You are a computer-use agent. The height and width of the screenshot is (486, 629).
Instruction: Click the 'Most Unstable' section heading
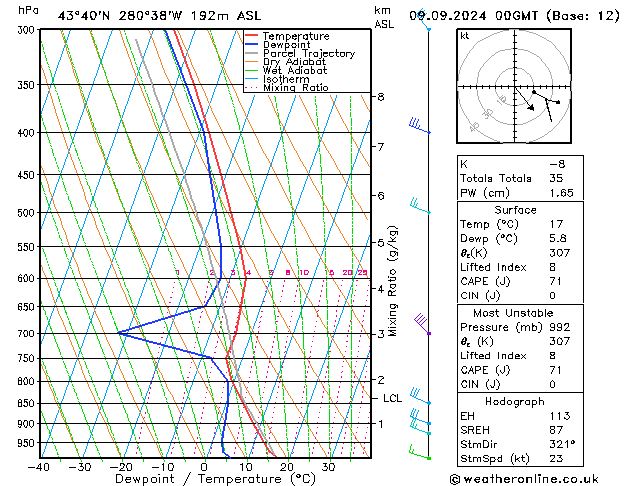(513, 313)
